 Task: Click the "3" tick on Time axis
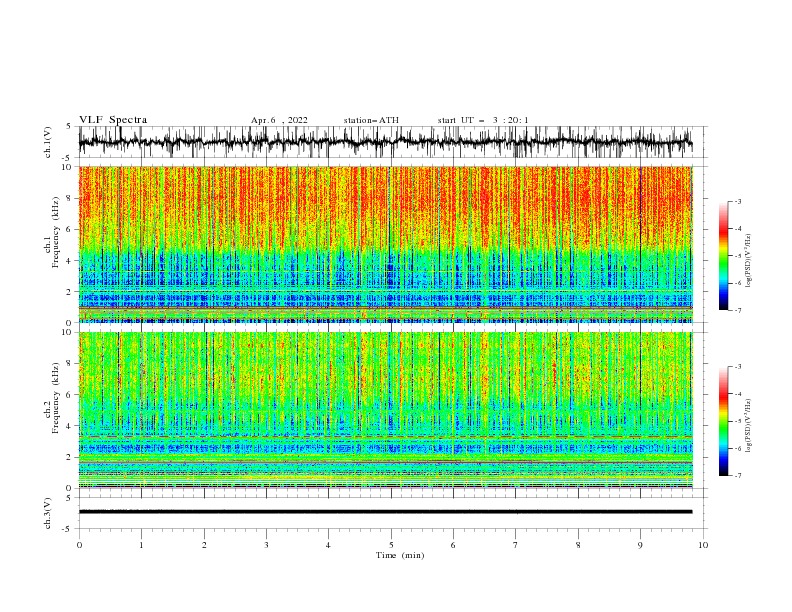[x=266, y=545]
